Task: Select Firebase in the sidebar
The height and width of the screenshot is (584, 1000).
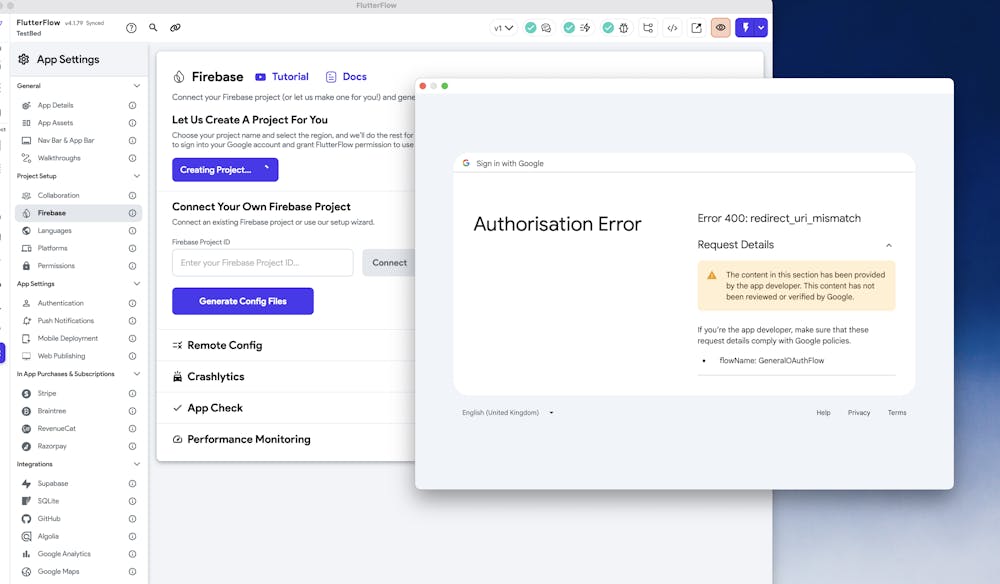Action: click(78, 213)
